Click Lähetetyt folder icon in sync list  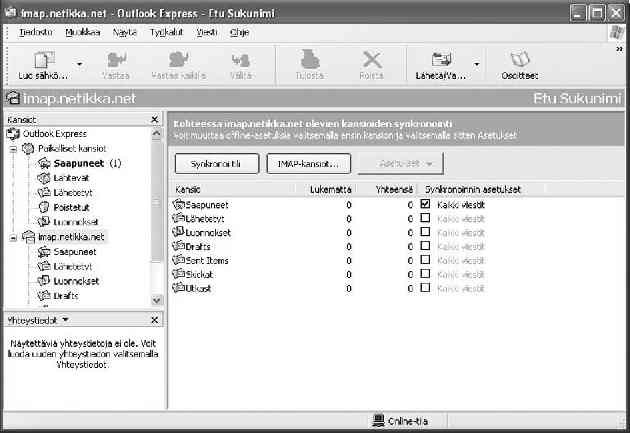pos(178,219)
